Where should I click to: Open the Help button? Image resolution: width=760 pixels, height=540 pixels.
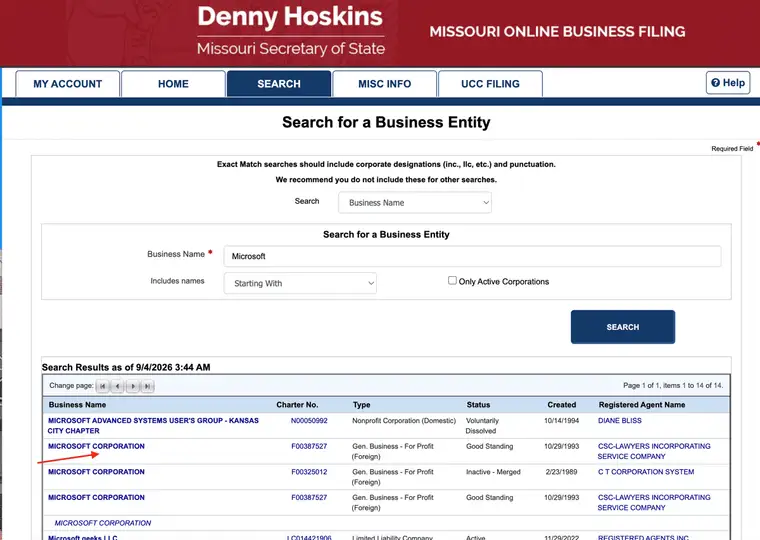point(728,83)
